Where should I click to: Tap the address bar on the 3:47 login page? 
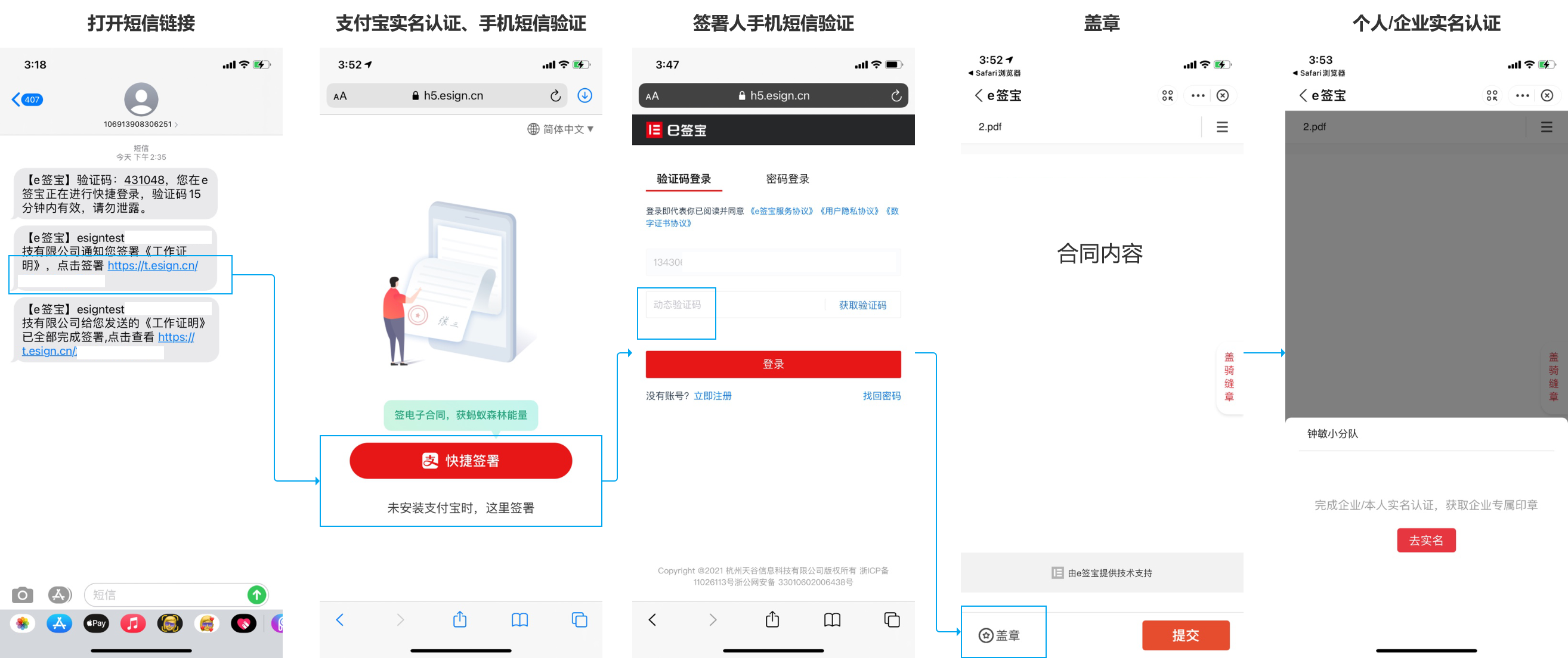pyautogui.click(x=773, y=95)
